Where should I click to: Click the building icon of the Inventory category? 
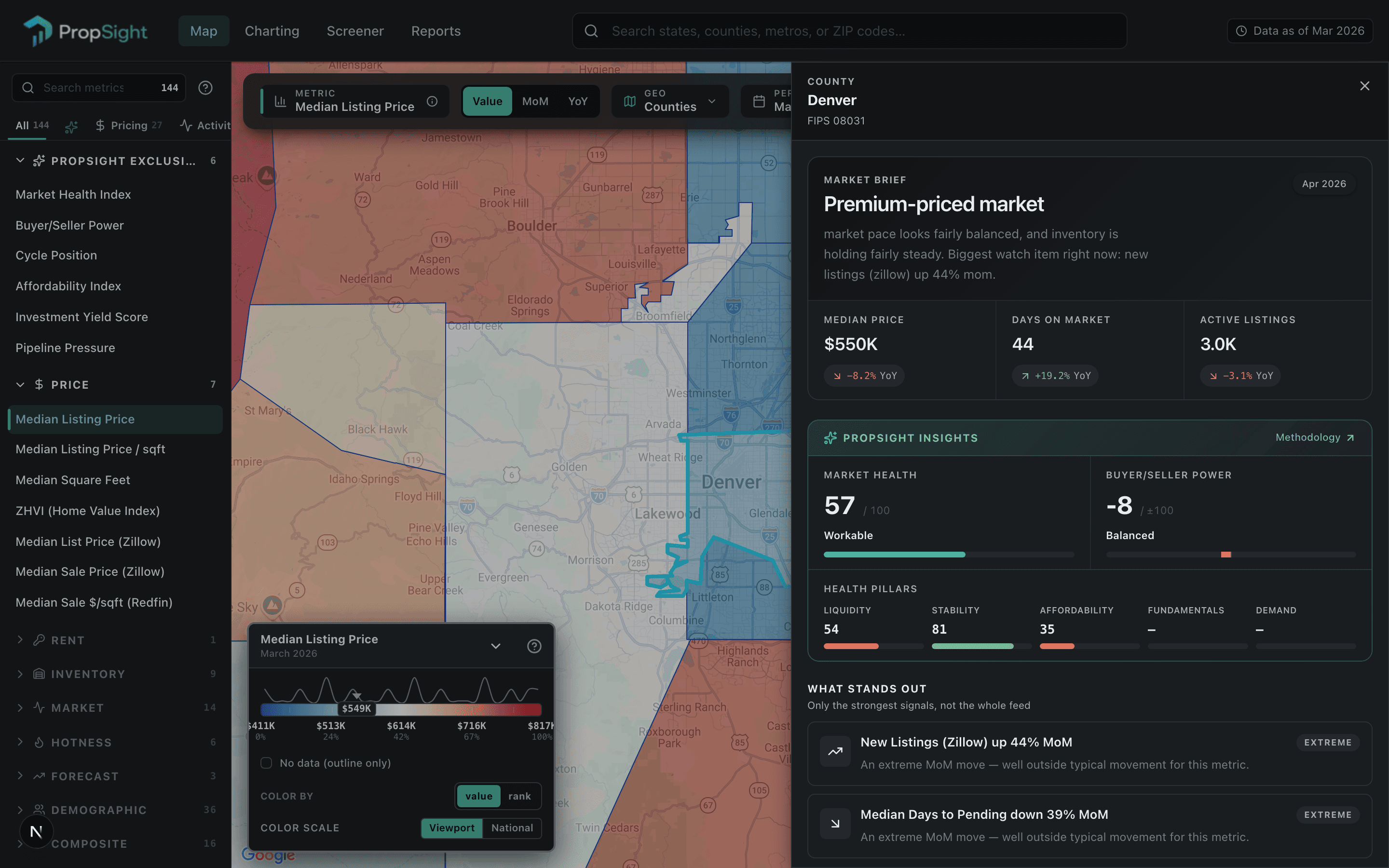point(39,674)
